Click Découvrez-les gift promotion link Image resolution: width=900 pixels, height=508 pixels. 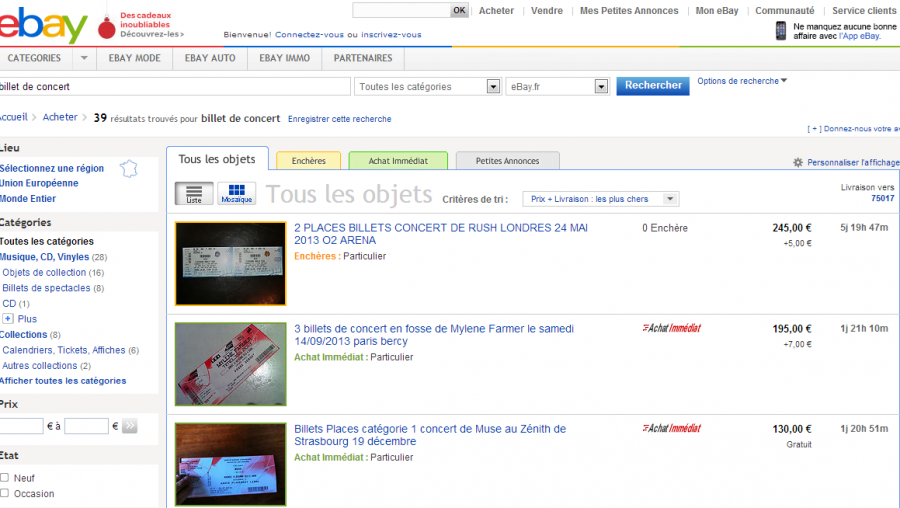coord(152,34)
